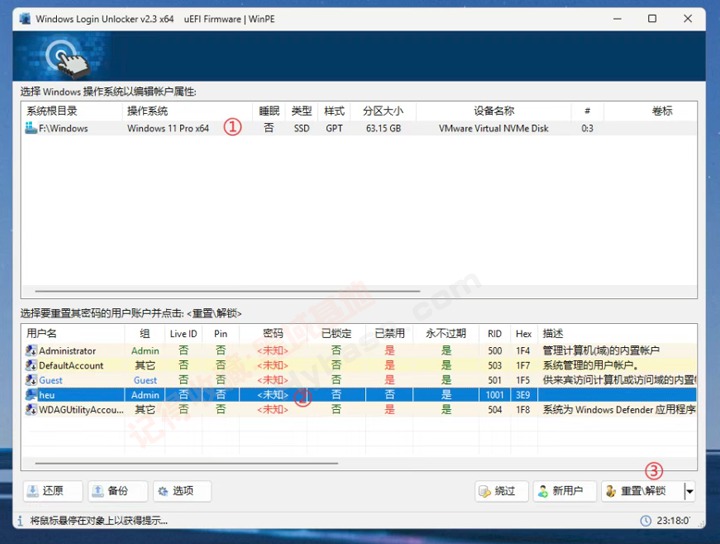
Task: Click the system list horizontal scrollbar
Action: [227, 291]
